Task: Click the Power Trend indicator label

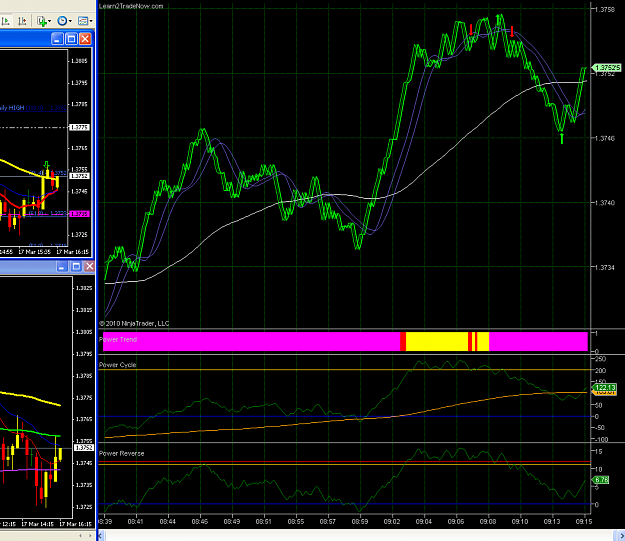Action: [118, 340]
